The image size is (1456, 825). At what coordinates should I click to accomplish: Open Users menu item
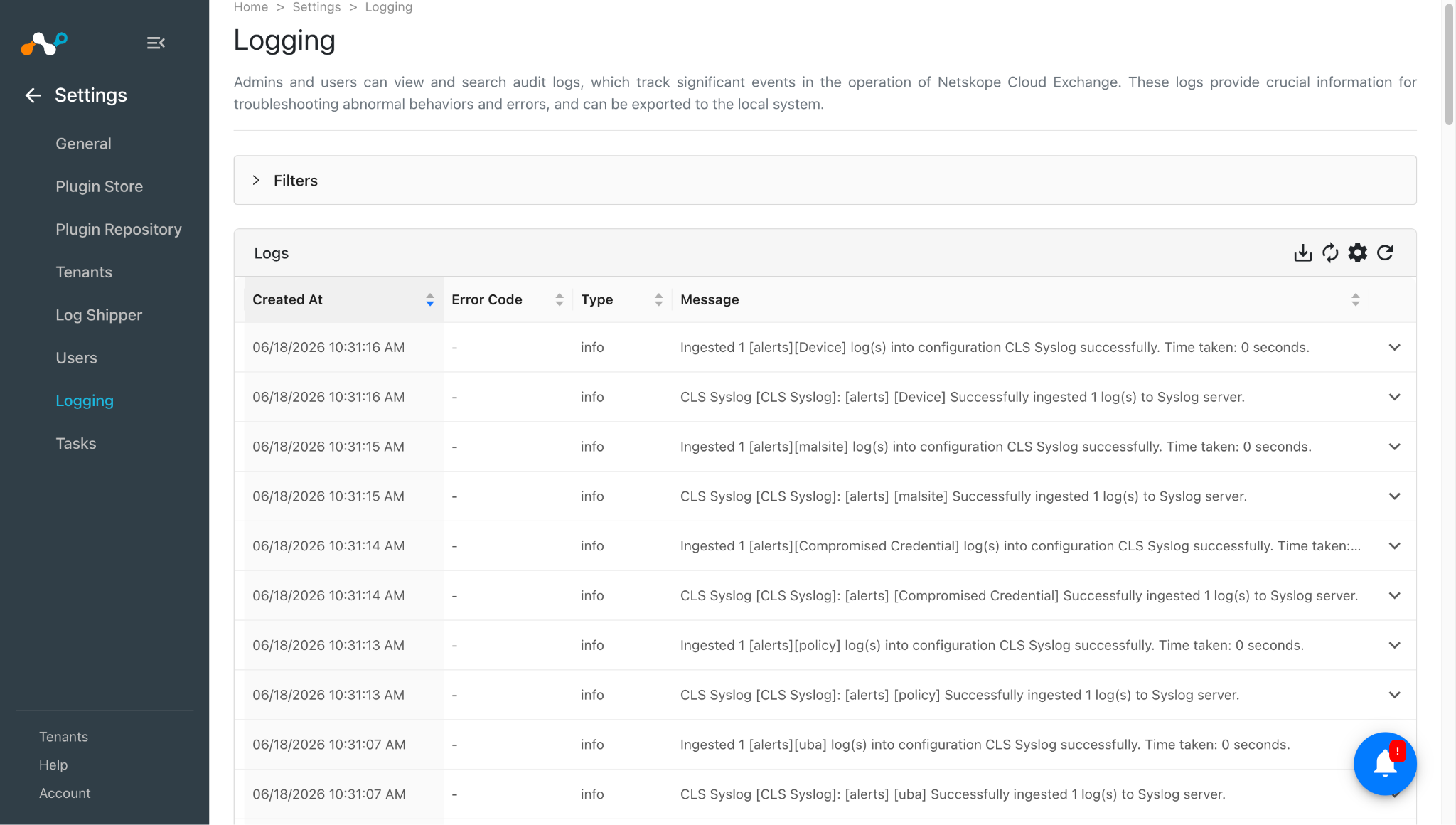pos(76,358)
